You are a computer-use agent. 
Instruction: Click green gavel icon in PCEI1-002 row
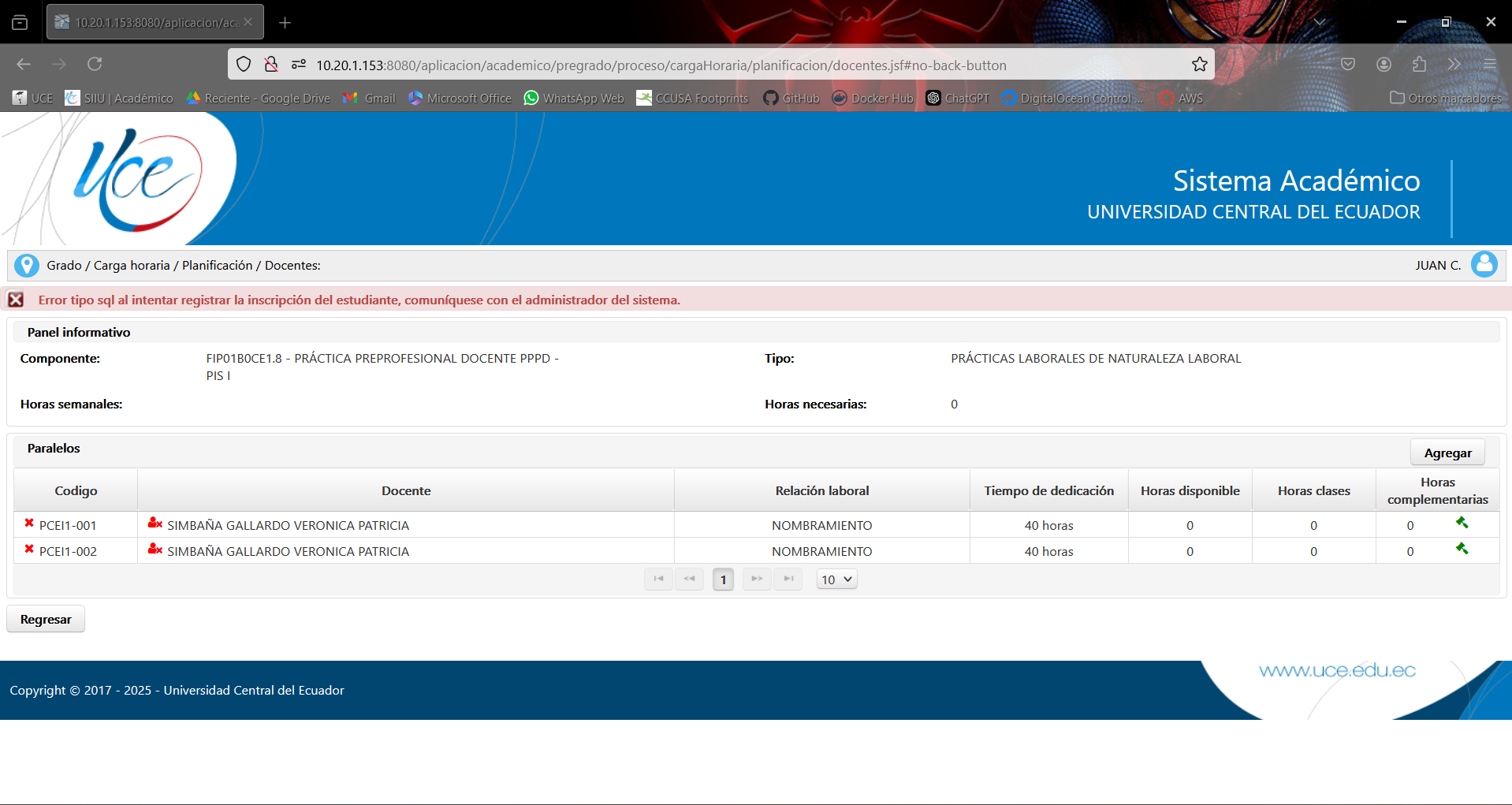[1462, 549]
